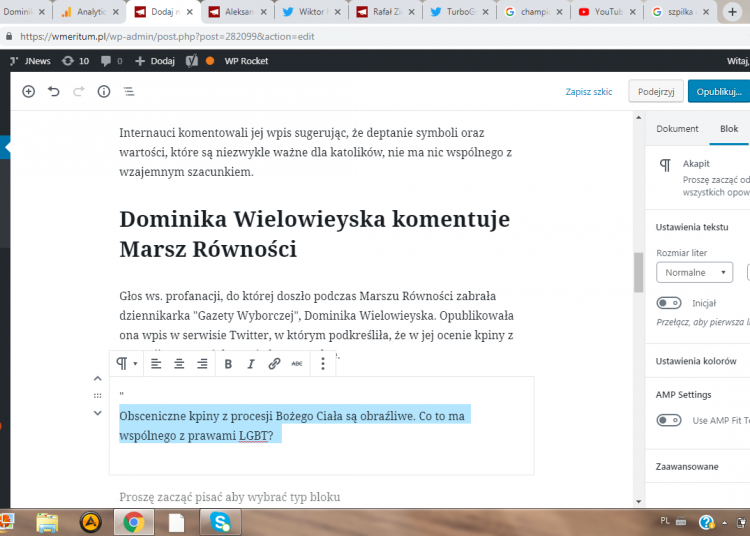Open the block navigation list icon
Screen dimensions: 750x536
tap(129, 91)
